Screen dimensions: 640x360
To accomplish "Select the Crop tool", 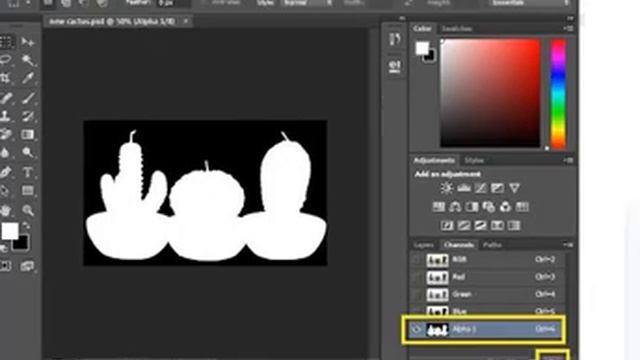I will 6,78.
